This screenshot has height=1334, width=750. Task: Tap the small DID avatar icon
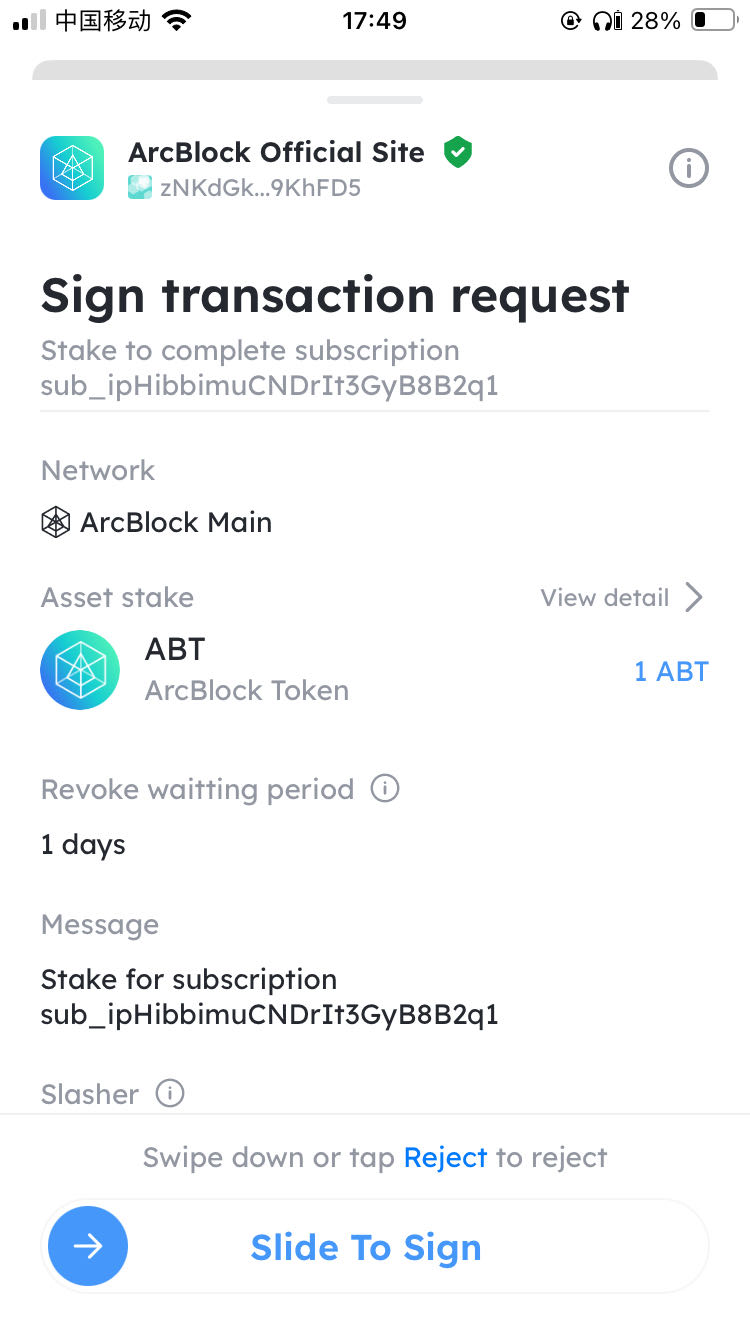tap(140, 187)
